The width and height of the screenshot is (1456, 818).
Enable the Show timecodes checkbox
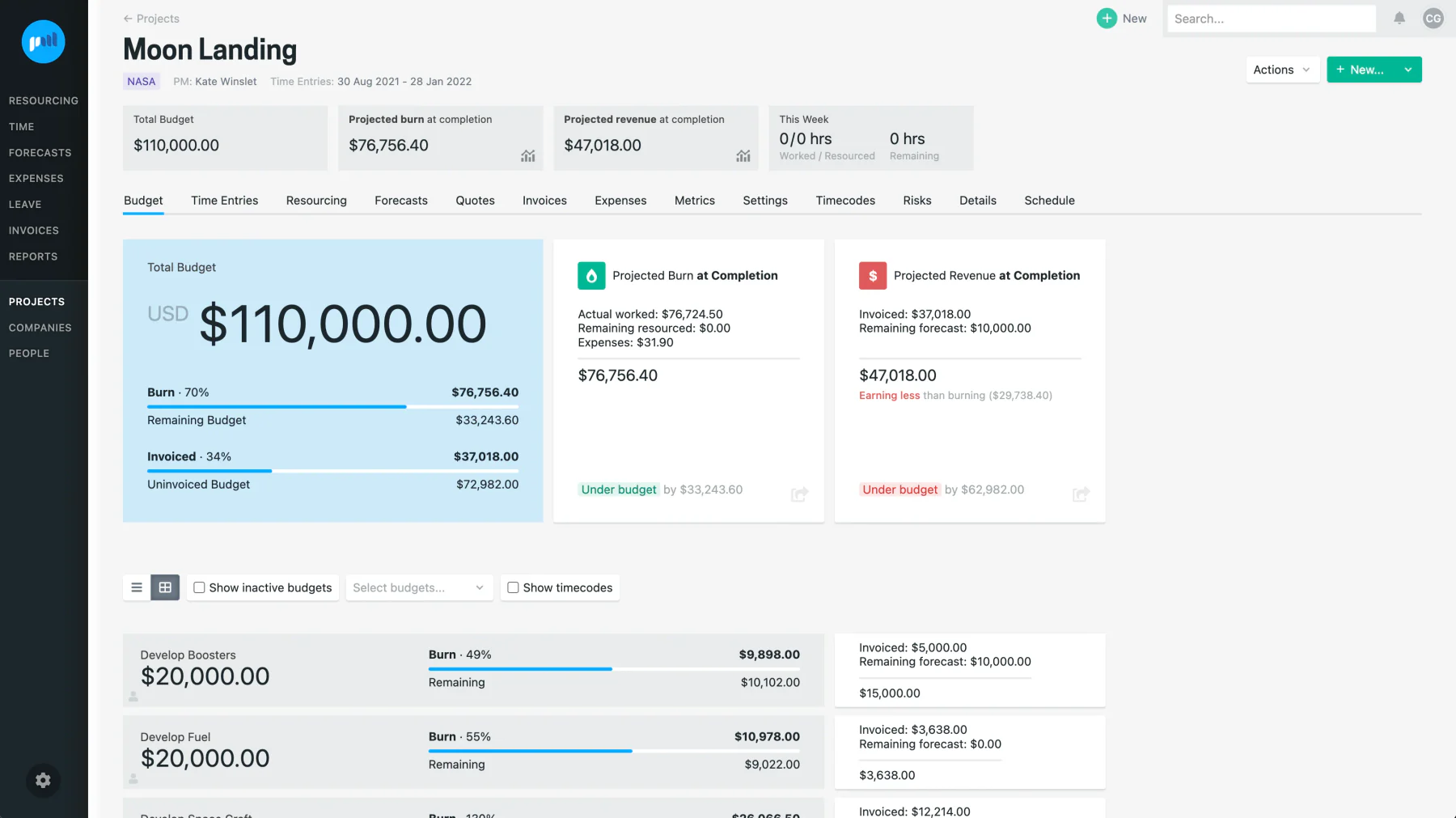pos(513,587)
